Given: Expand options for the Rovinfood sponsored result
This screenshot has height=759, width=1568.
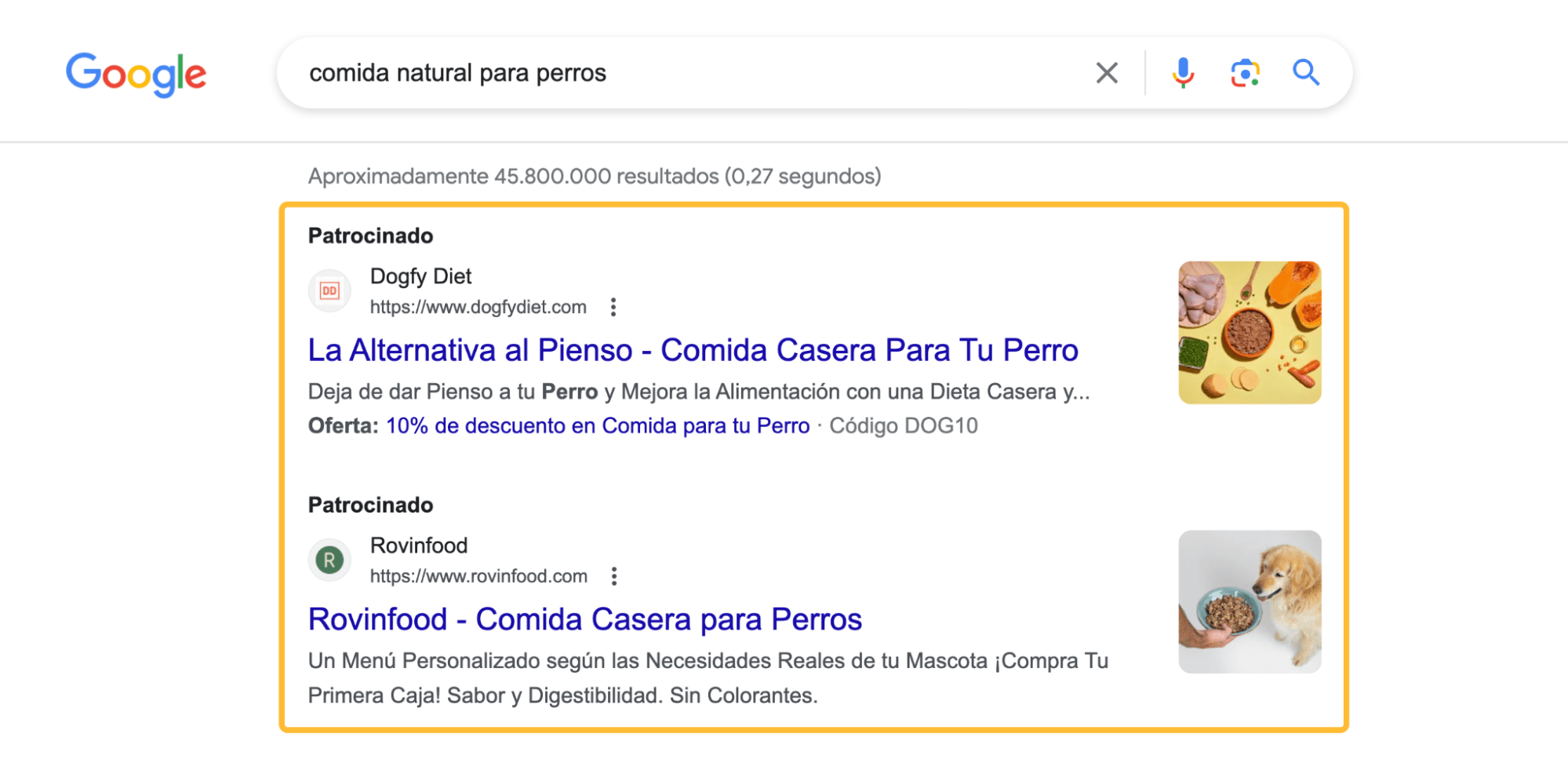Looking at the screenshot, I should pos(615,575).
